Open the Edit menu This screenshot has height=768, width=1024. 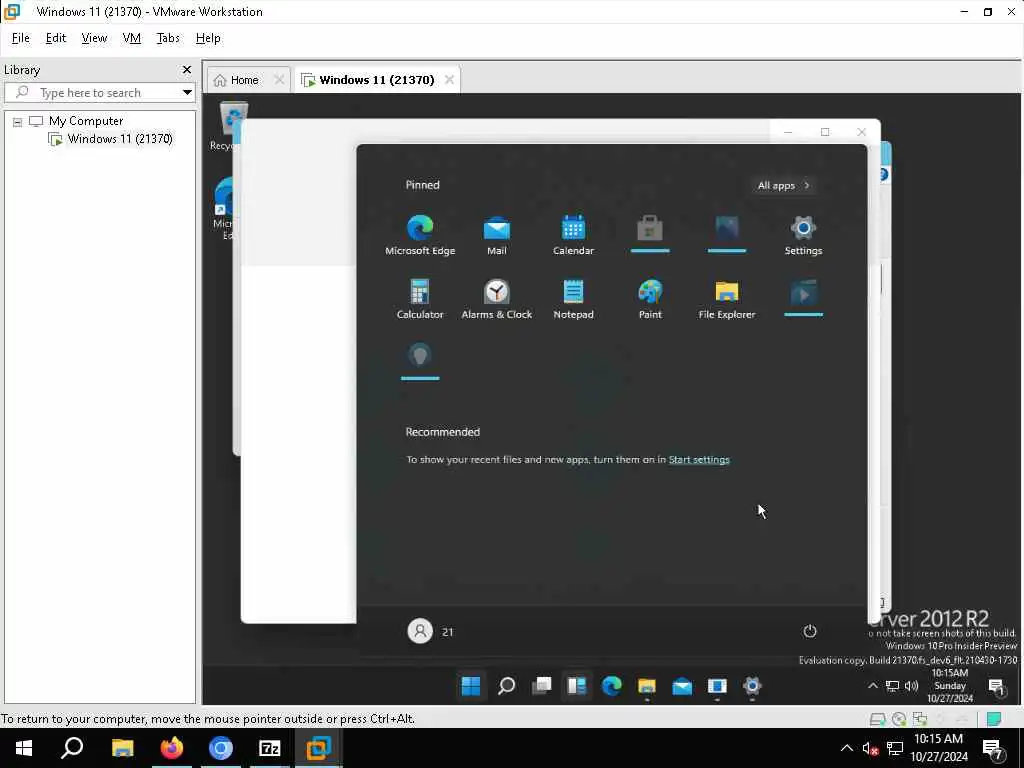[x=56, y=38]
